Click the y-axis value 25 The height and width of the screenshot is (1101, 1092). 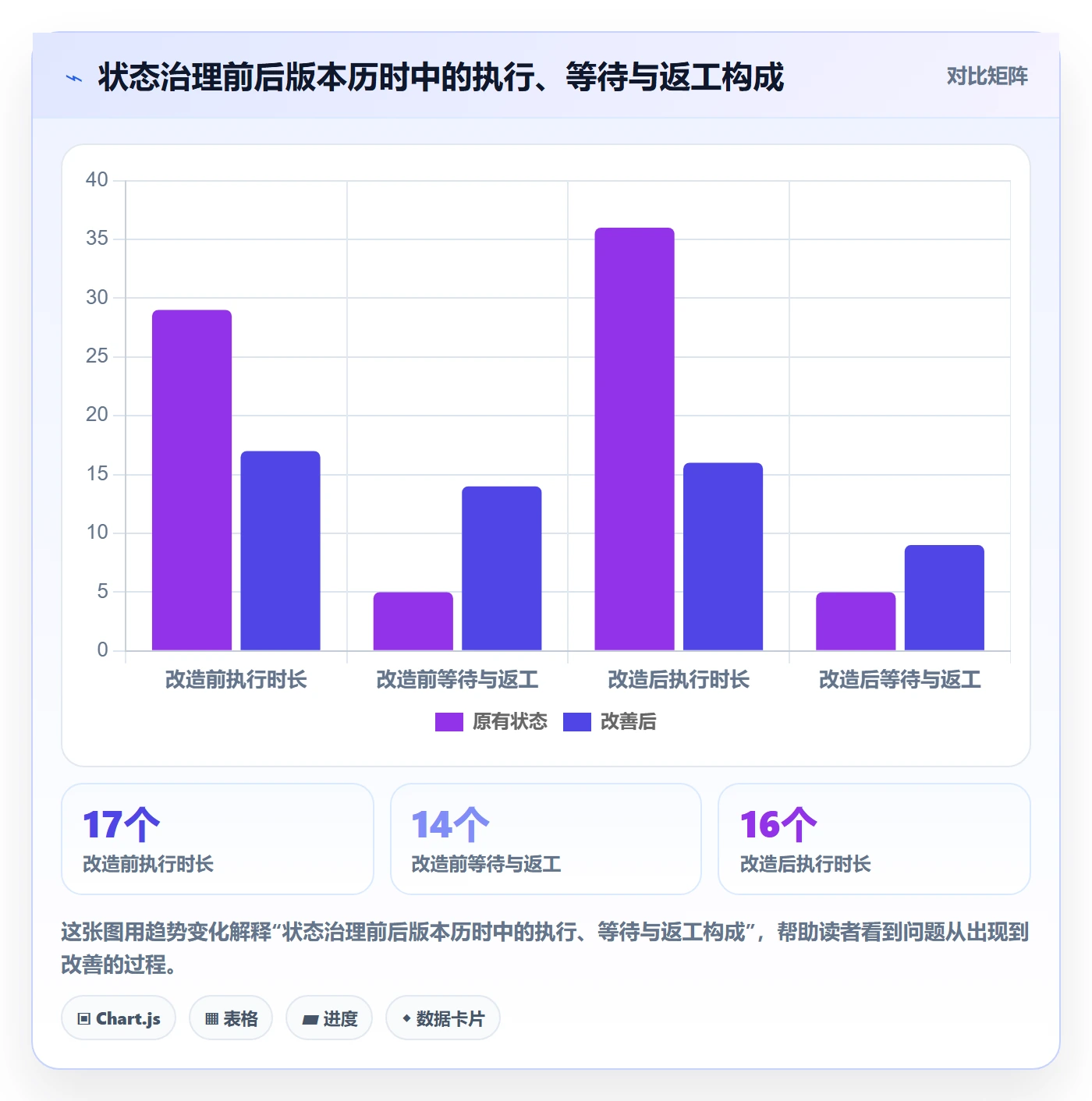click(97, 356)
